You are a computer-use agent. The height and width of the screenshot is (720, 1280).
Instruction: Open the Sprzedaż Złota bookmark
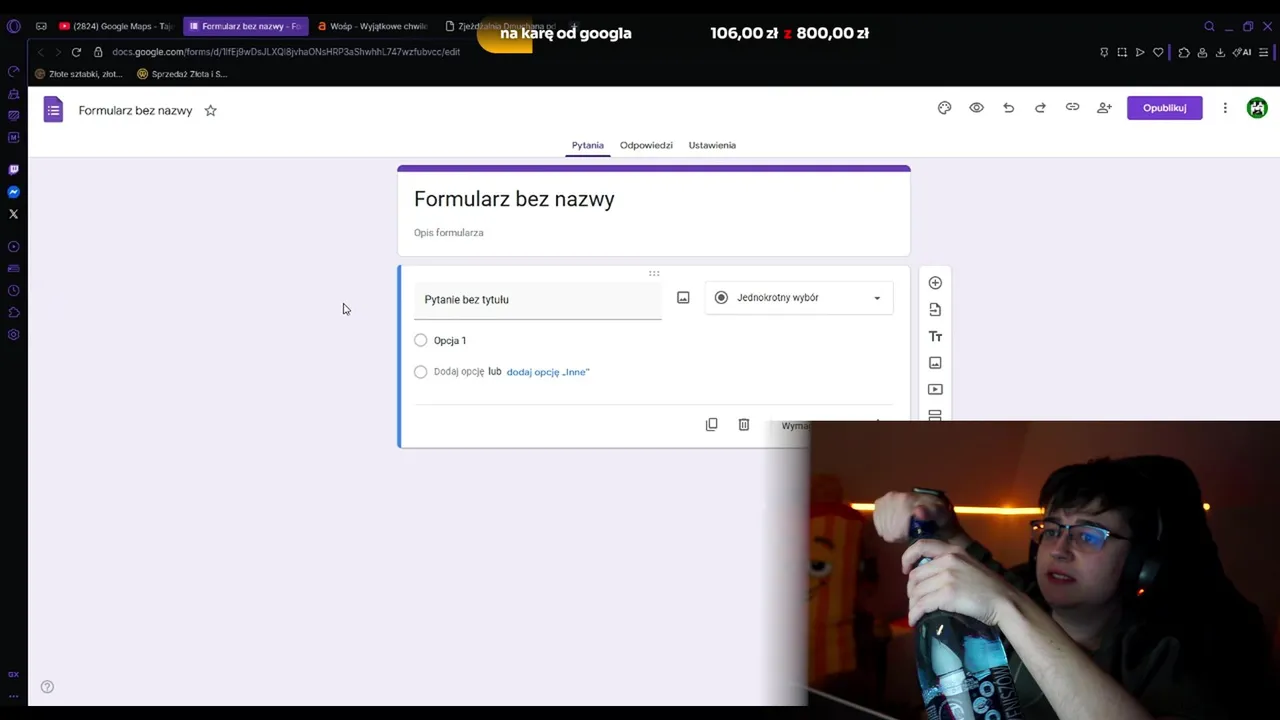click(x=182, y=74)
